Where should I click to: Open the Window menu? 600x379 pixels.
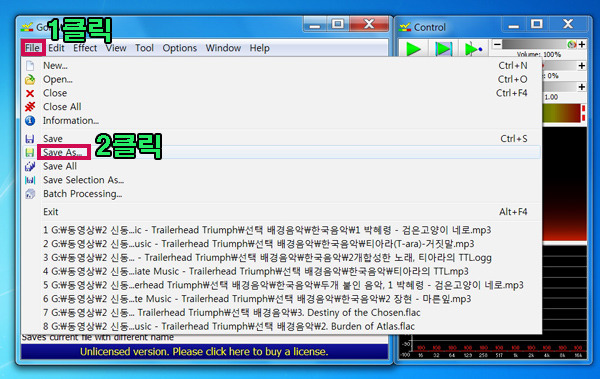[x=223, y=48]
